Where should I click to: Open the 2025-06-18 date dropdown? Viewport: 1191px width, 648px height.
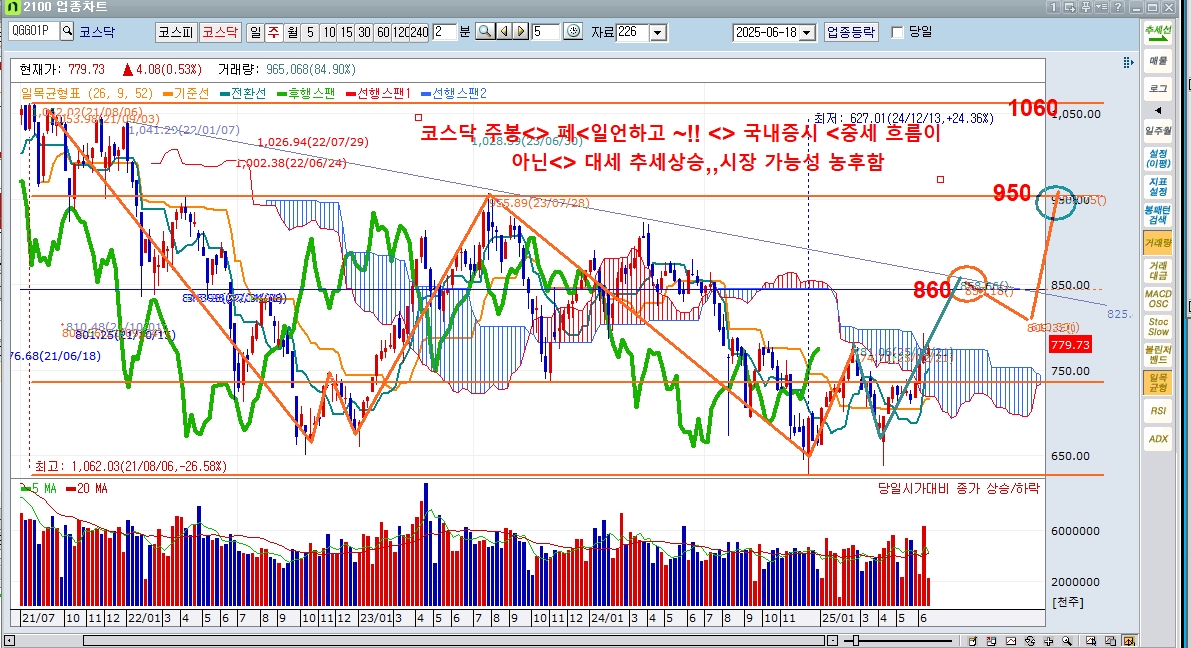tap(807, 33)
